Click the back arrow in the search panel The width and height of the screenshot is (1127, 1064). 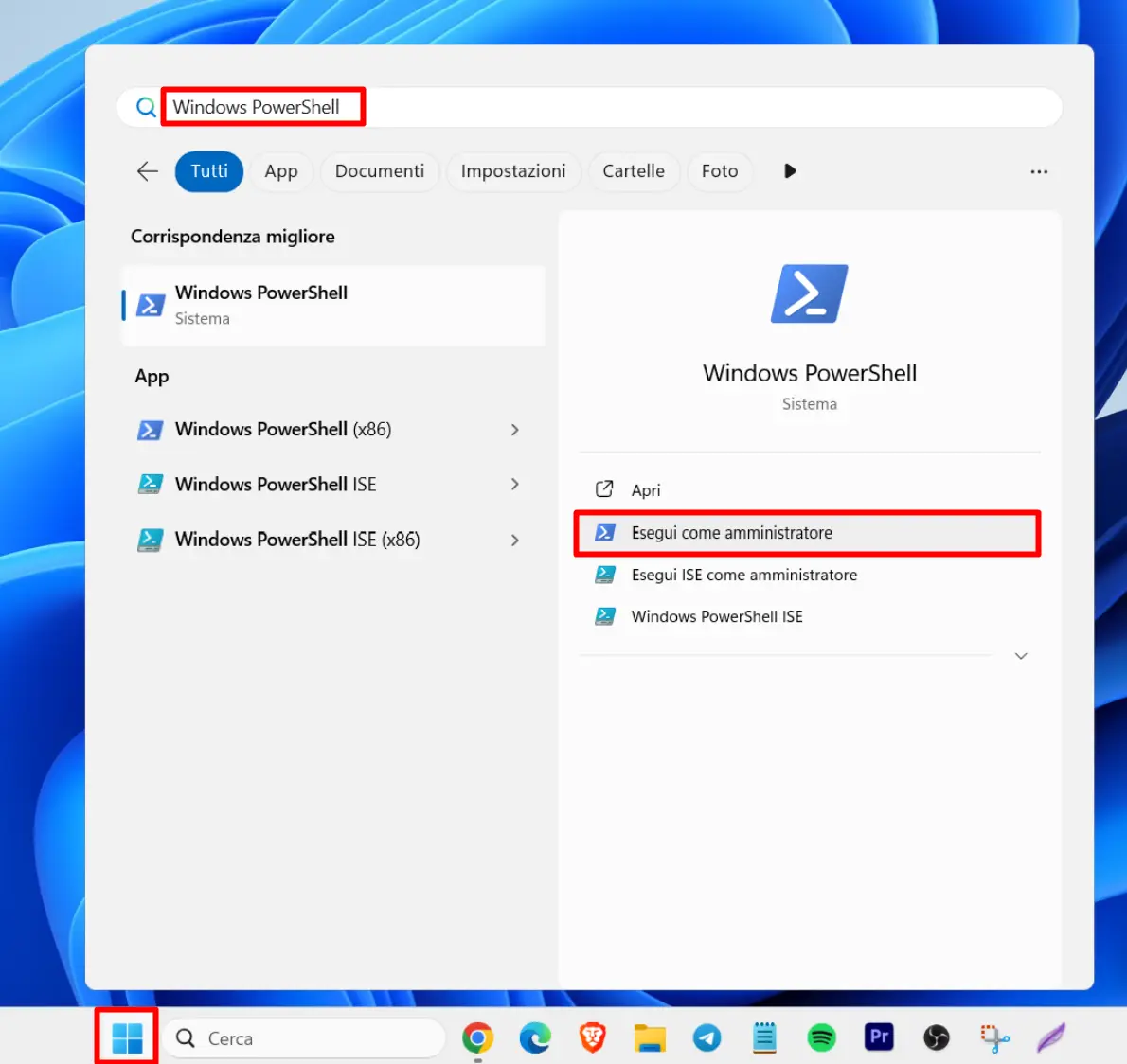pos(148,171)
